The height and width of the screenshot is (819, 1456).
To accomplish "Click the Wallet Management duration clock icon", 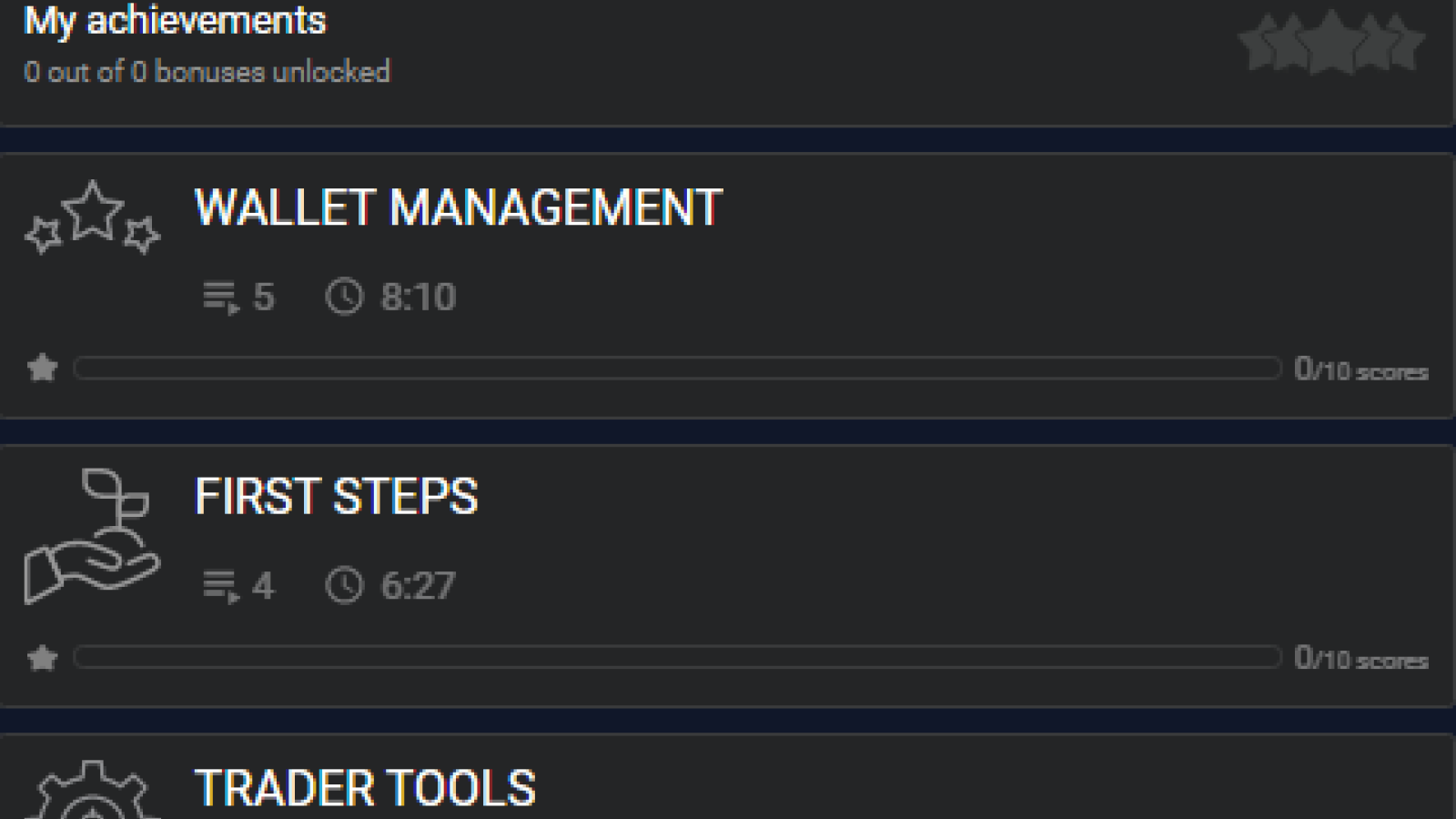I will [x=344, y=297].
